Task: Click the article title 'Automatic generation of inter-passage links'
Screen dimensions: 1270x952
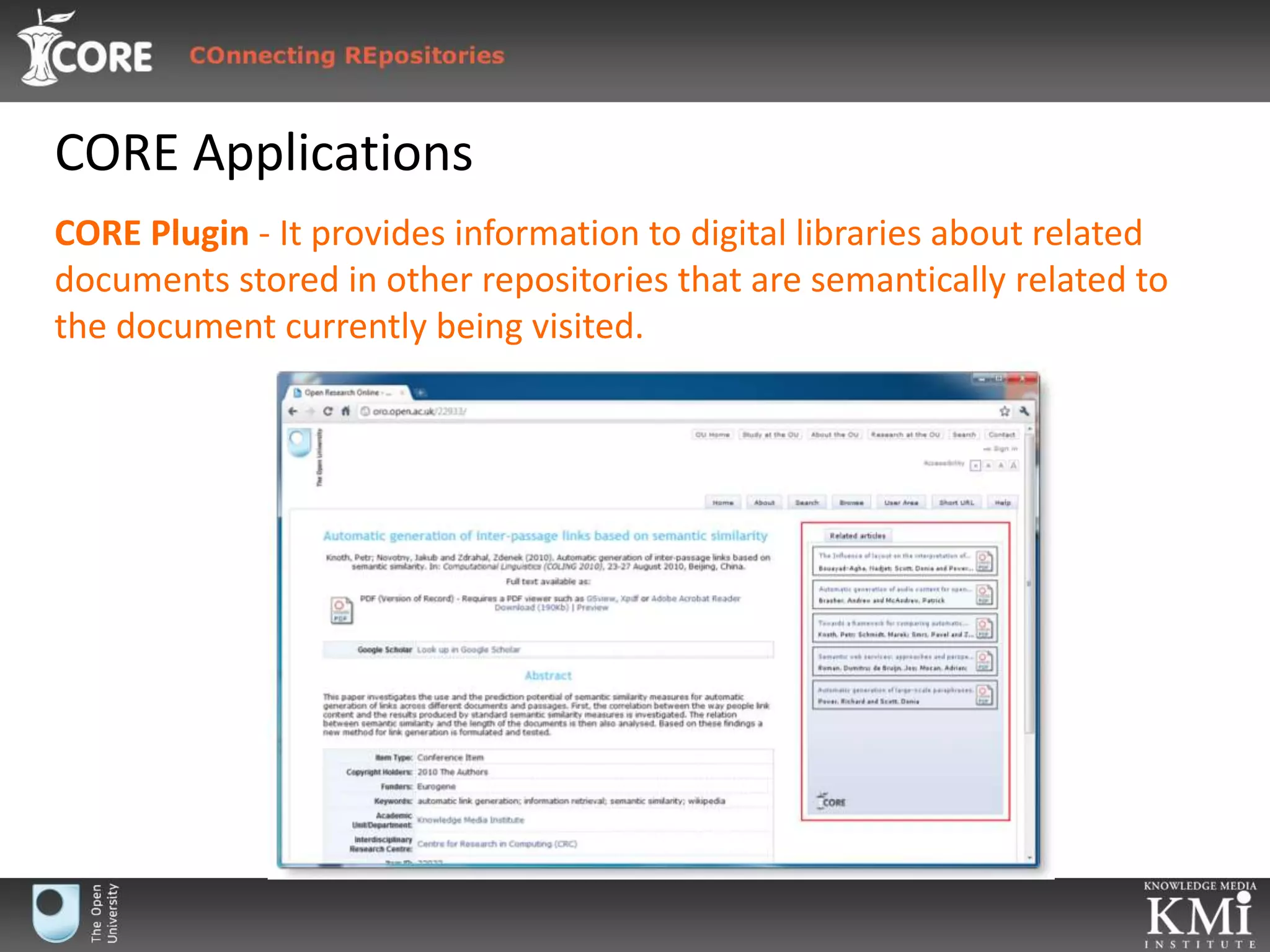Action: [x=546, y=535]
